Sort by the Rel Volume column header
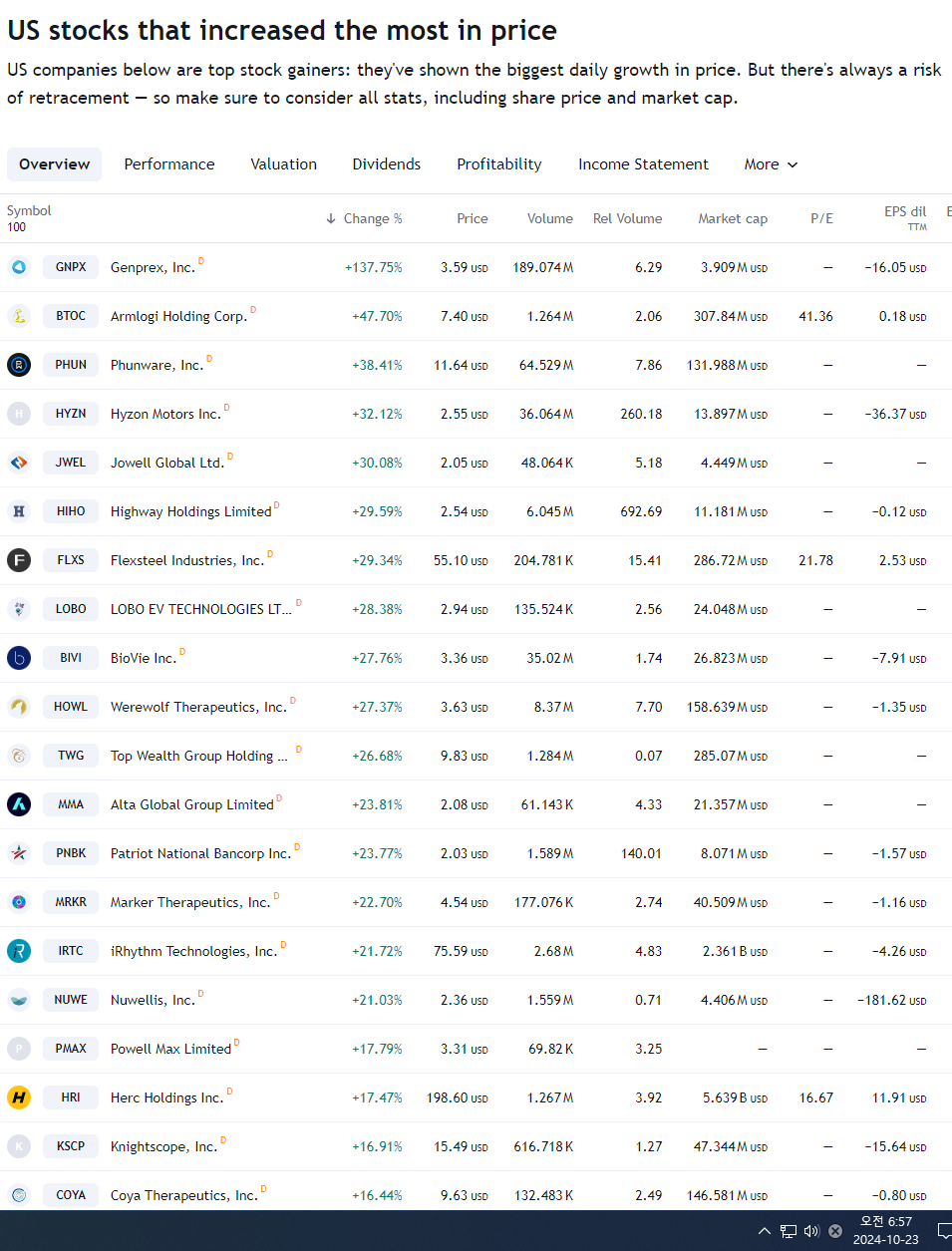The height and width of the screenshot is (1251, 952). pyautogui.click(x=628, y=218)
